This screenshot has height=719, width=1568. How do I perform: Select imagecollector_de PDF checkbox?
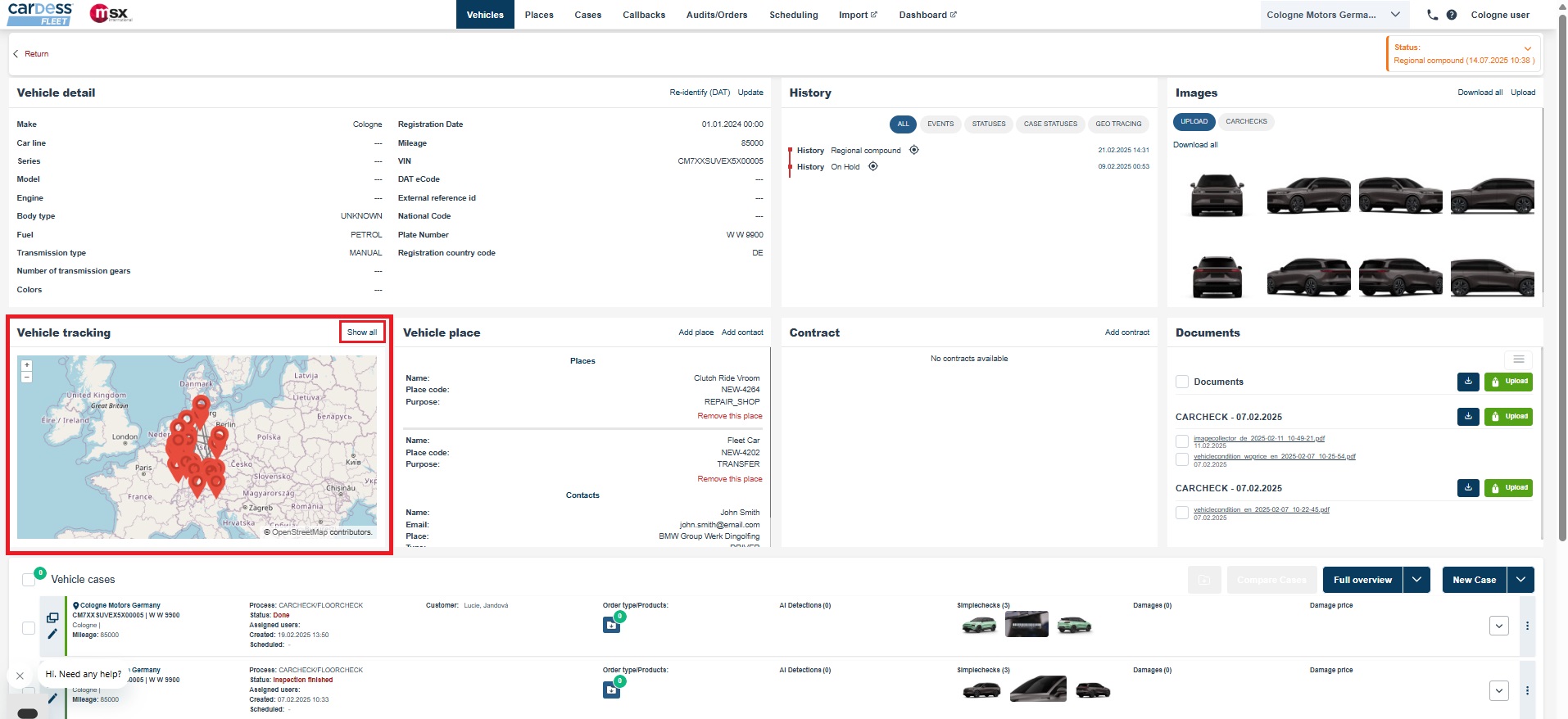(x=1182, y=441)
